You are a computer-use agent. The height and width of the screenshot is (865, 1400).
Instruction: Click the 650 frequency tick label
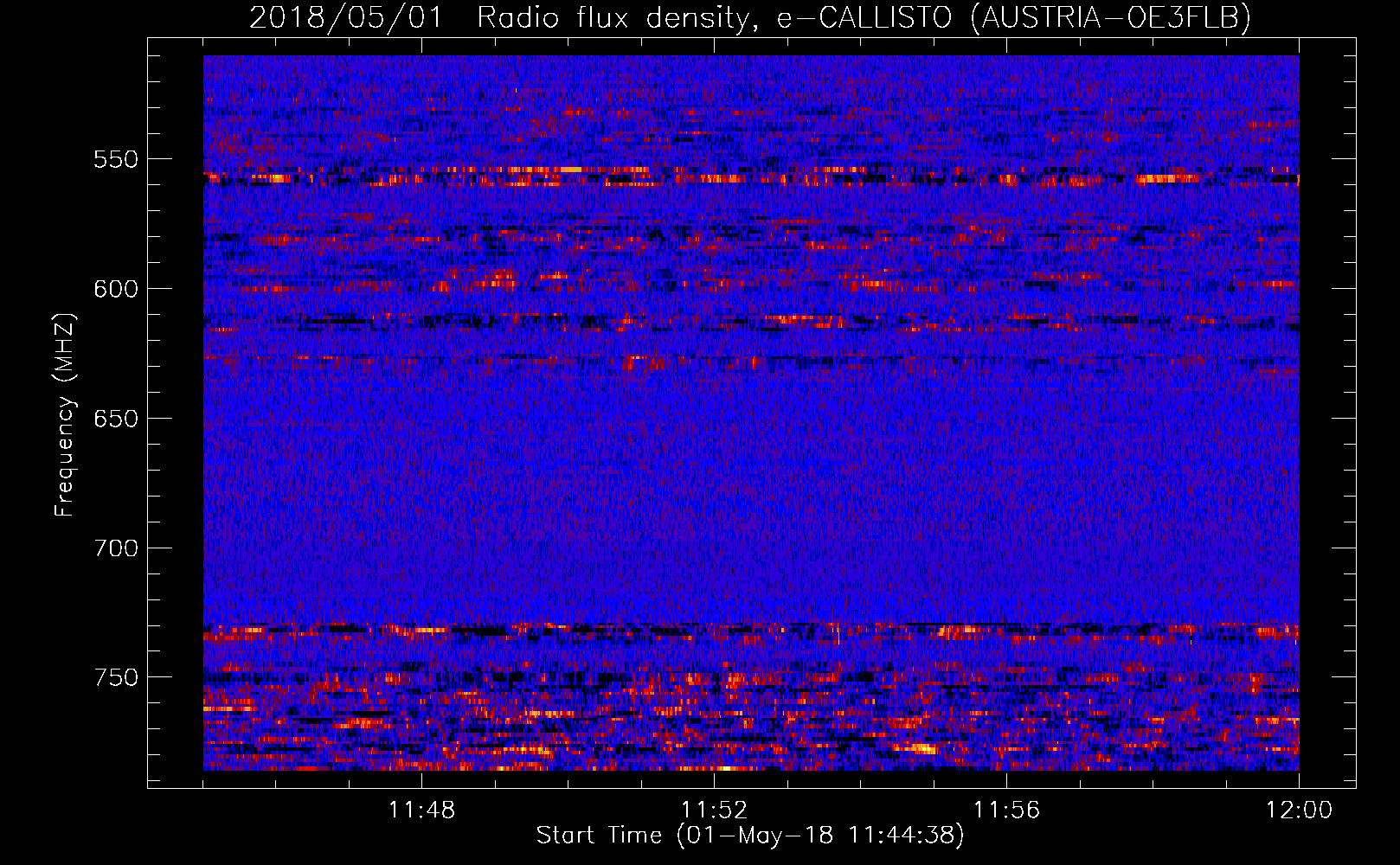click(x=116, y=419)
